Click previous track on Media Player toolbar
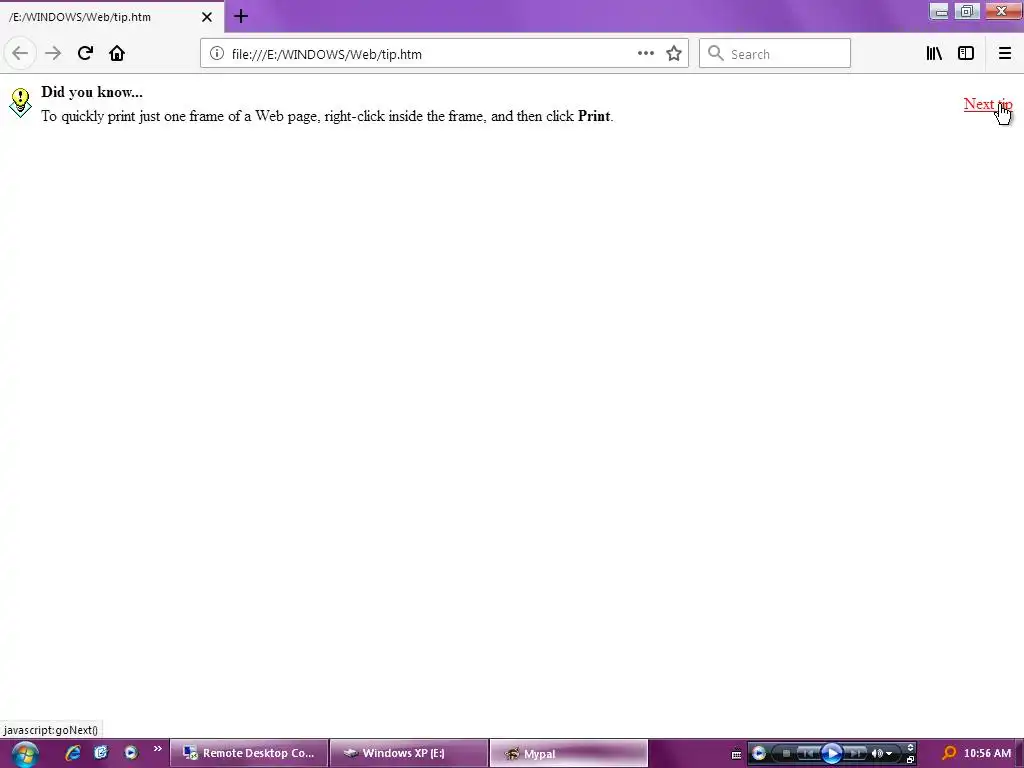 click(807, 753)
